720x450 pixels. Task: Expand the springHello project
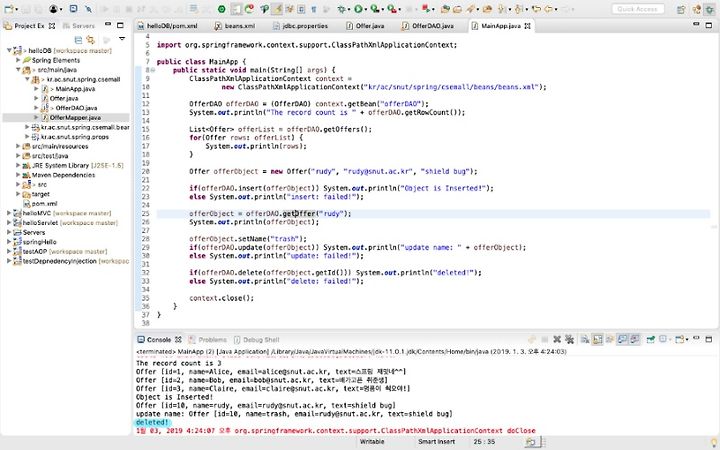coord(9,242)
